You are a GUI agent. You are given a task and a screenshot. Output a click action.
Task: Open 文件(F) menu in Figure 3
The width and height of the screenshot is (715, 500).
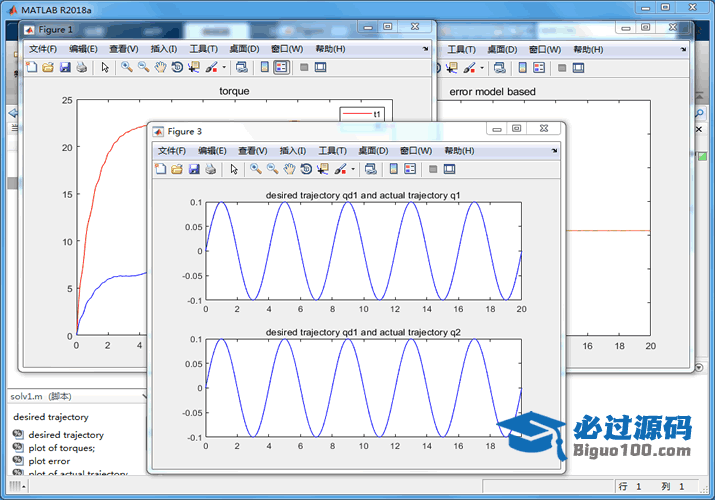(171, 150)
